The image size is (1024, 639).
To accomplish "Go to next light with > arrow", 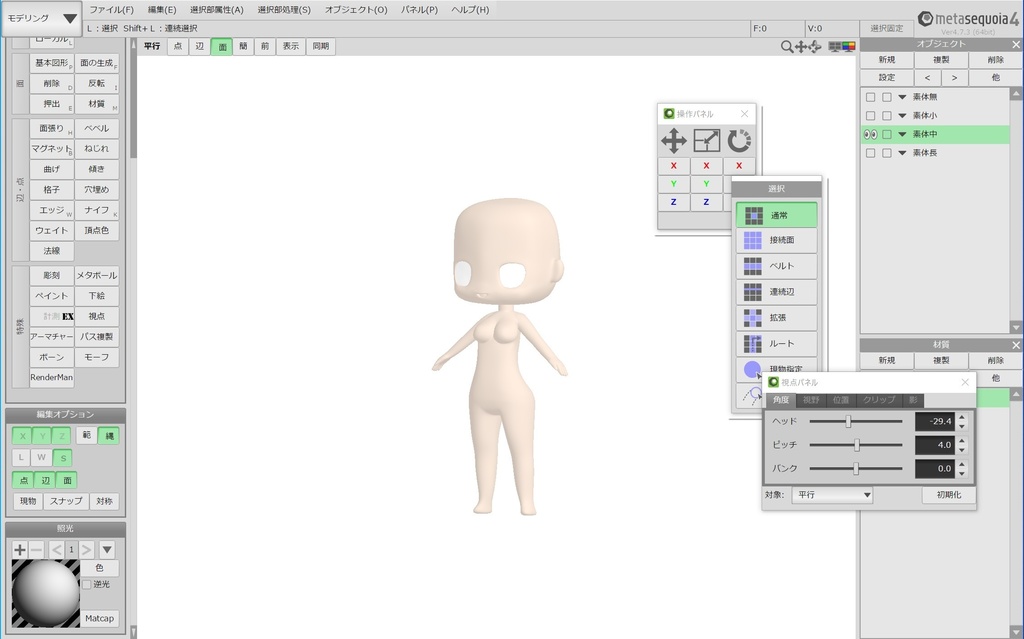I will pos(86,549).
